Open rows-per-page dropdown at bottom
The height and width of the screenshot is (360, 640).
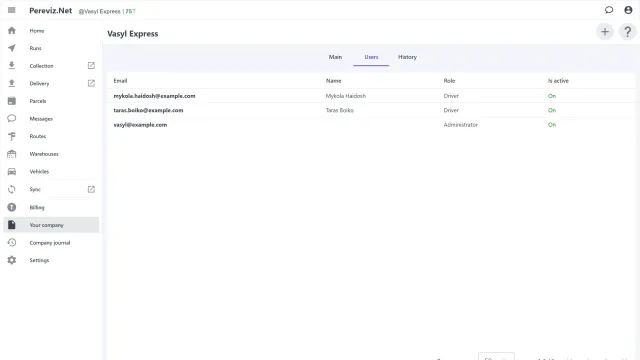496,356
